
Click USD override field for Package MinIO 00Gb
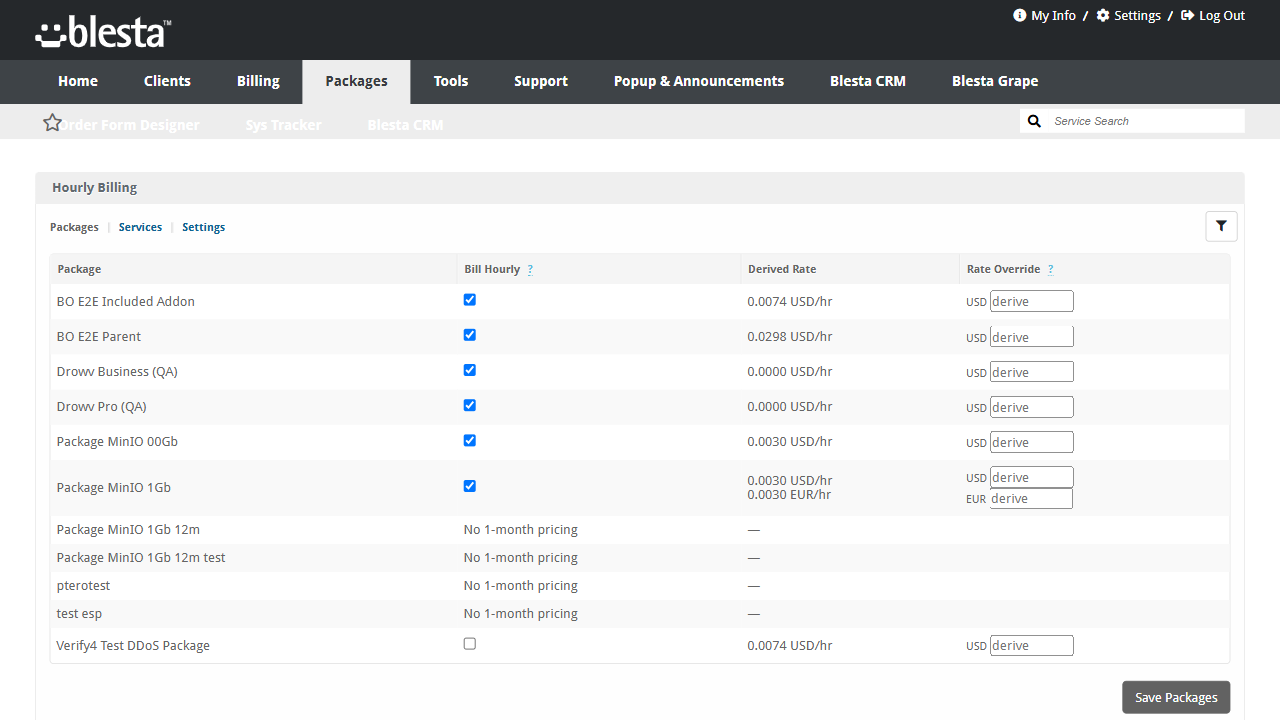[x=1031, y=441]
